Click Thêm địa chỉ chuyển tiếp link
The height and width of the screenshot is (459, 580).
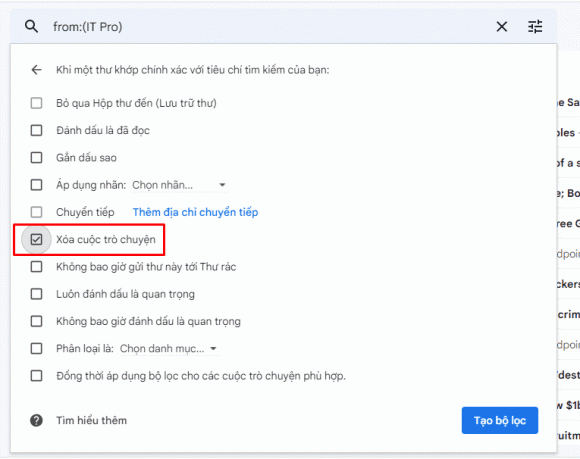[x=195, y=212]
